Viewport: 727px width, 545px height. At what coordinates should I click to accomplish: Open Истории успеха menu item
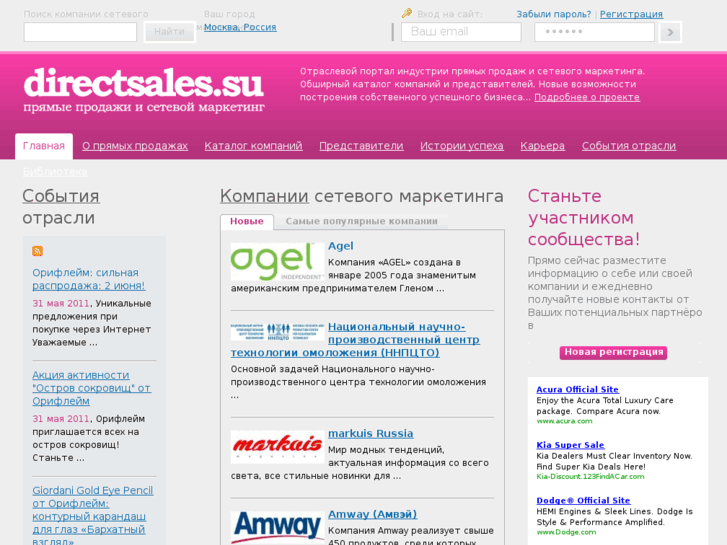(x=462, y=146)
